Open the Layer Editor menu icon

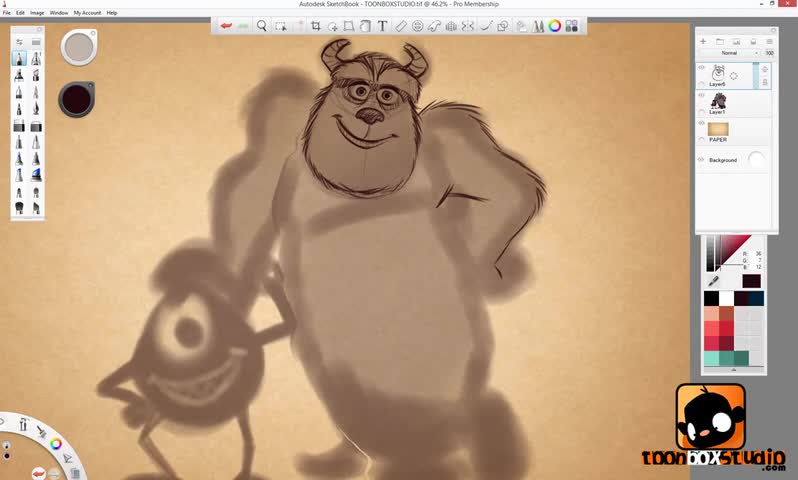coord(770,41)
